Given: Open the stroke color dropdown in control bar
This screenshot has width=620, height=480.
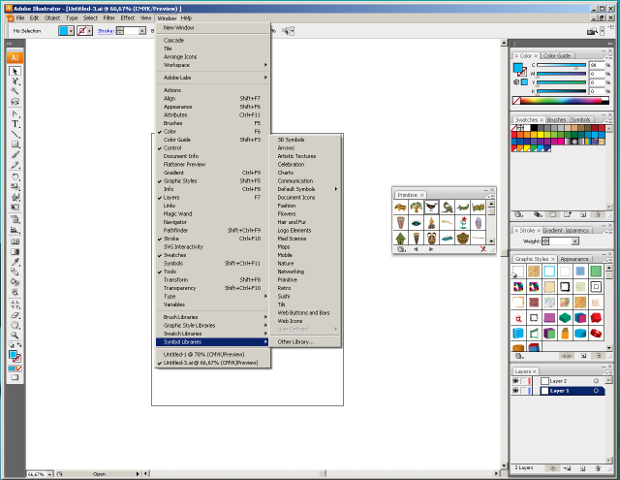Looking at the screenshot, I should coord(90,31).
